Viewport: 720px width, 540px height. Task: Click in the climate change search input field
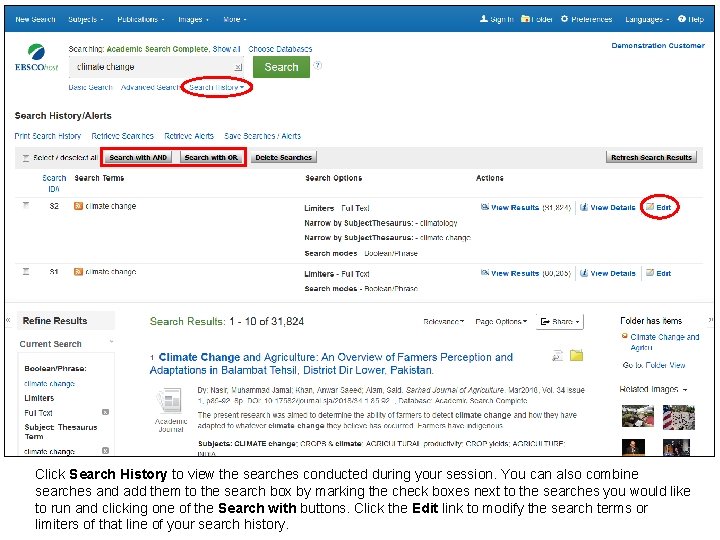154,67
